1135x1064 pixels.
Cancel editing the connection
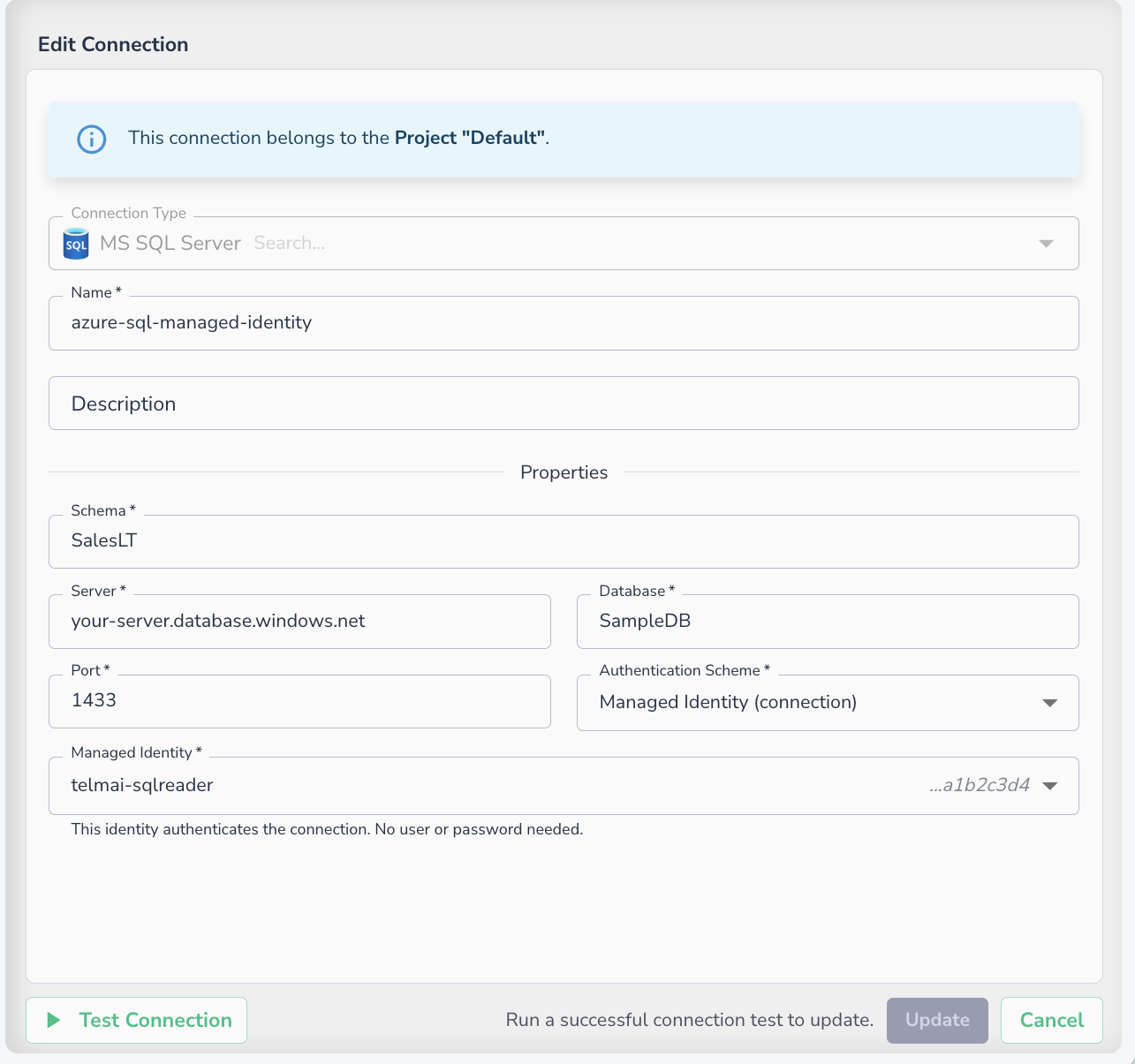(1052, 1021)
